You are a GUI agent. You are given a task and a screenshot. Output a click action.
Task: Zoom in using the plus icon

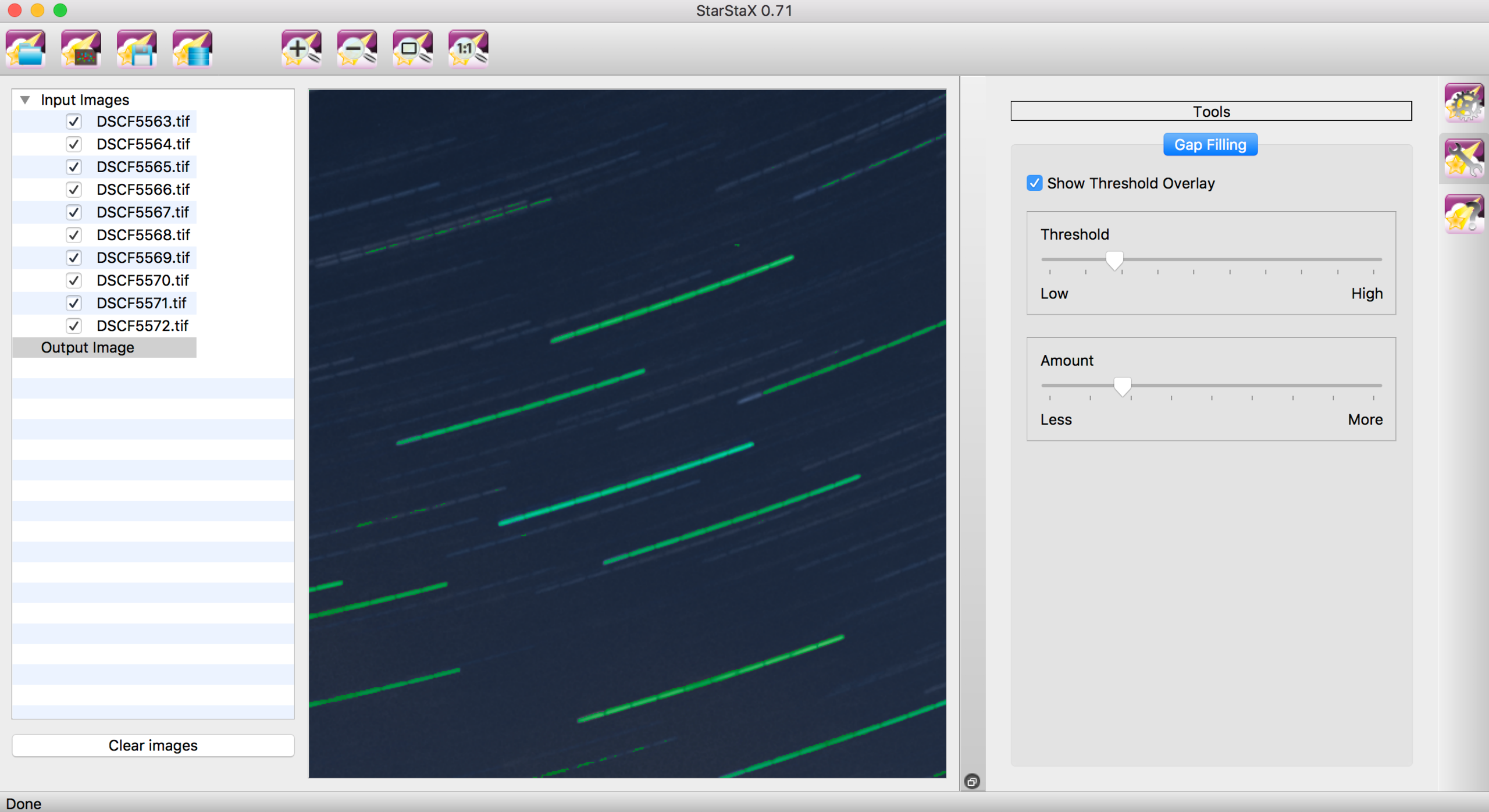pos(301,49)
